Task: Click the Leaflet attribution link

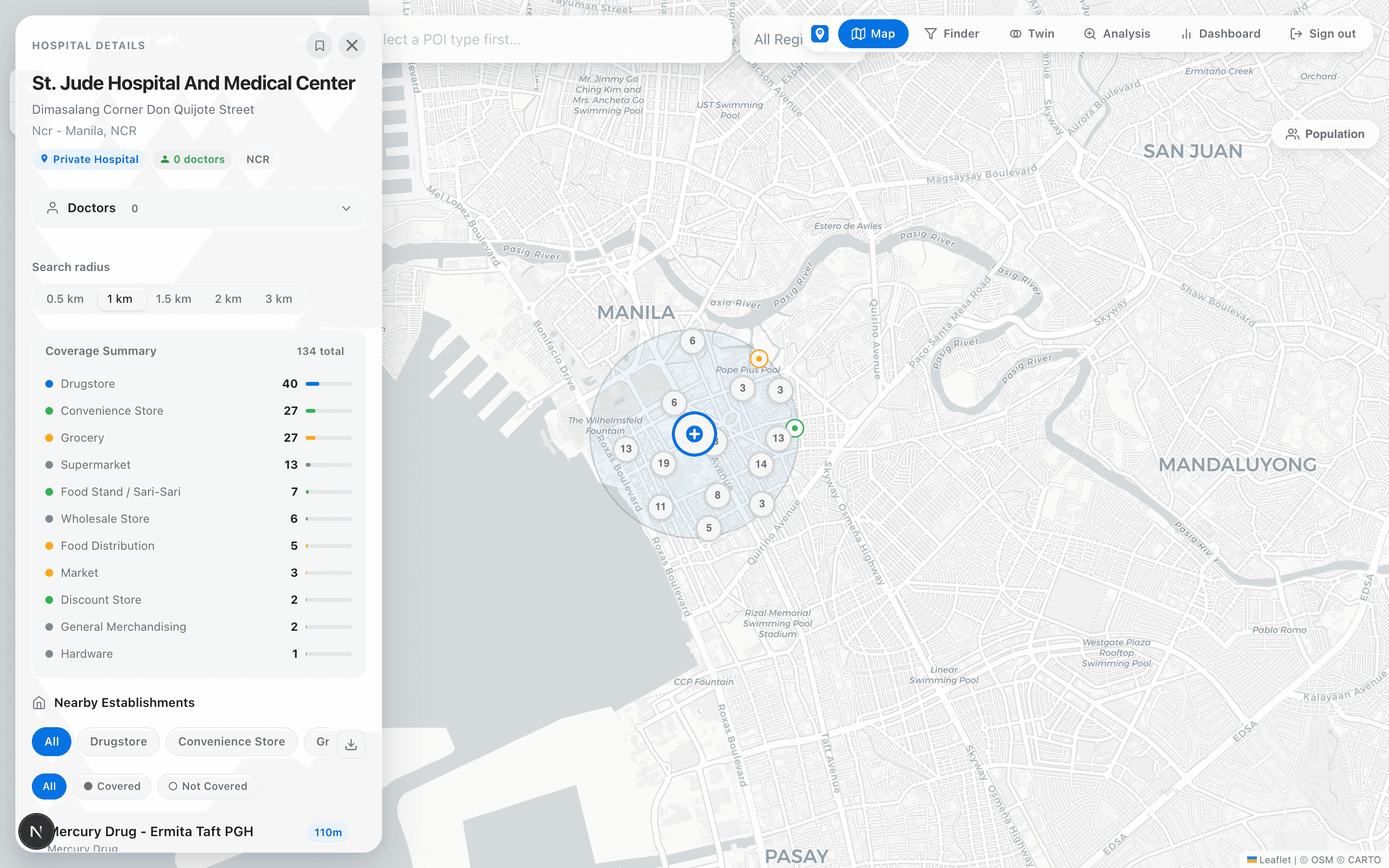Action: [x=1269, y=860]
